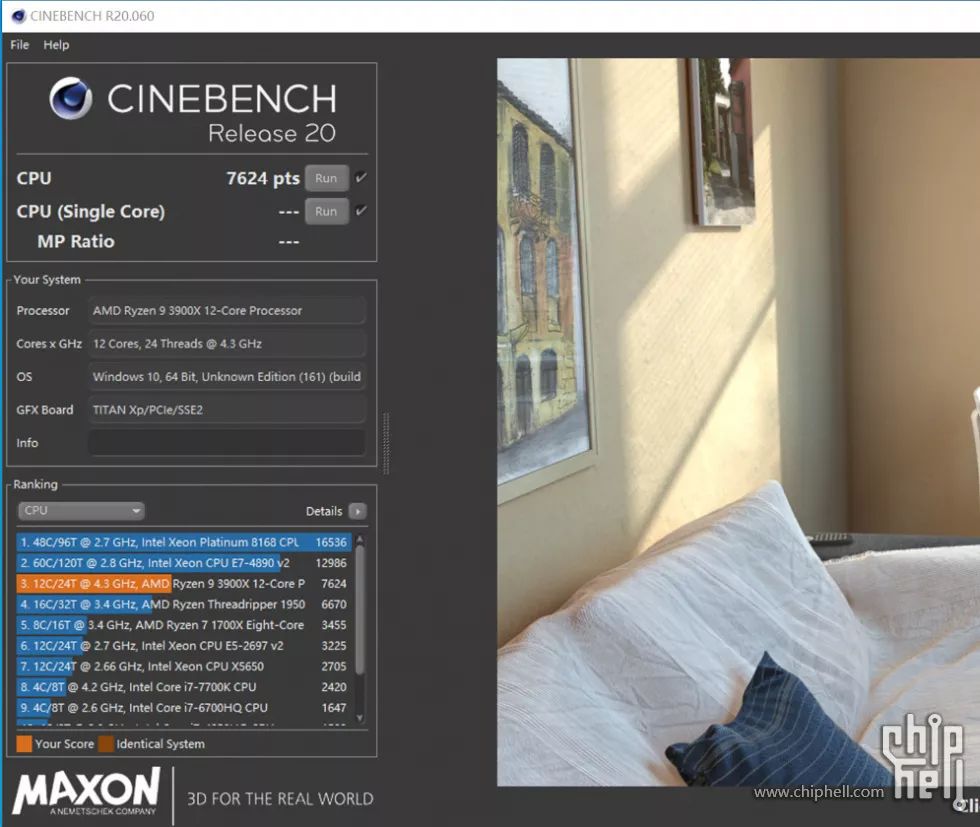Click the orange Your Score legend swatch
This screenshot has width=980, height=827.
[24, 744]
